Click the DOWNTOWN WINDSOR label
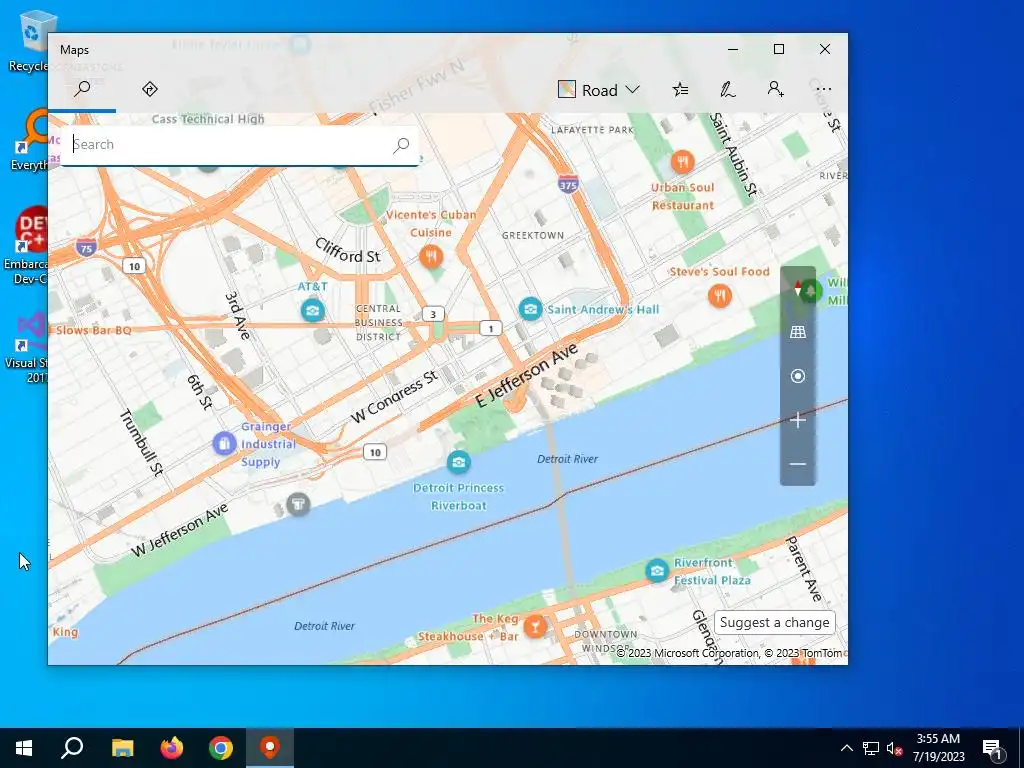1024x768 pixels. pos(603,641)
